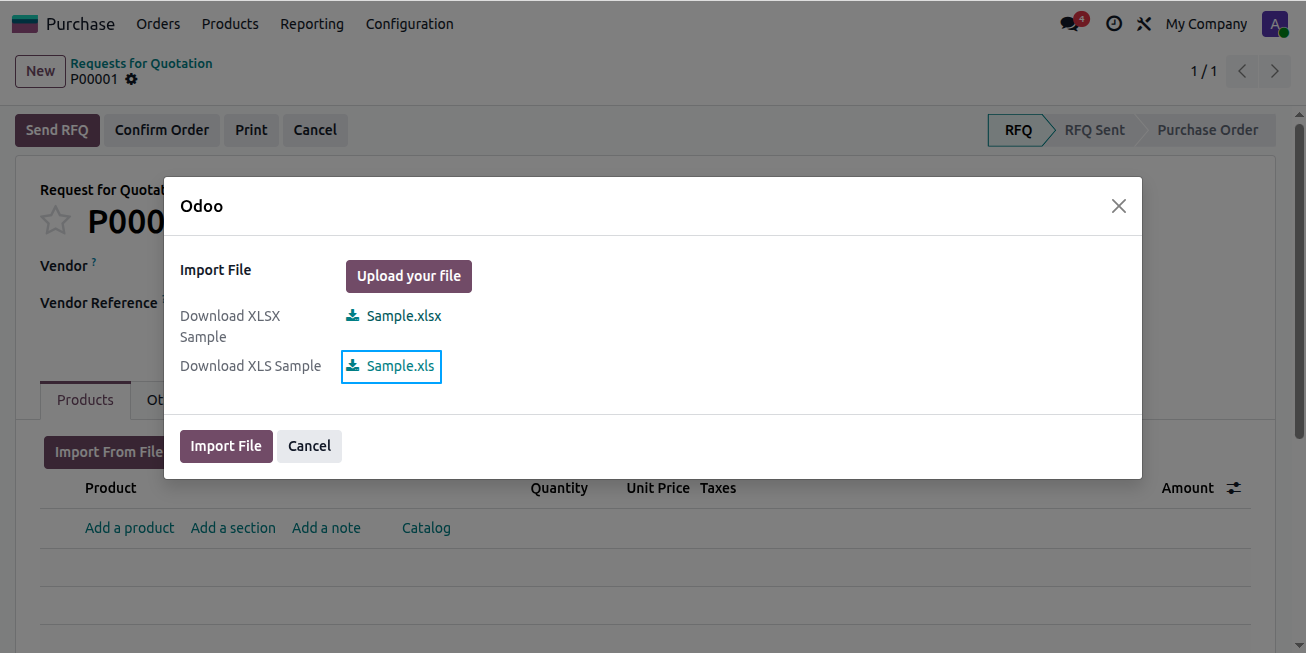Viewport: 1306px width, 653px height.
Task: Click Add a note link
Action: [326, 528]
